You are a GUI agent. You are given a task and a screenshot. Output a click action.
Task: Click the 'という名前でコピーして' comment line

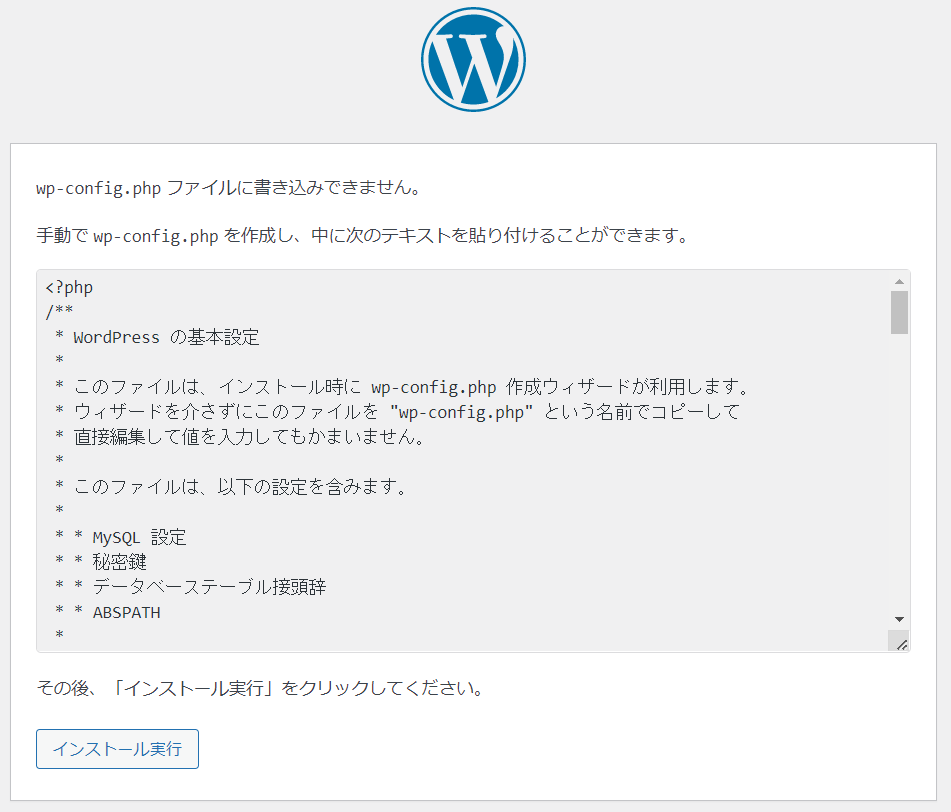(398, 412)
